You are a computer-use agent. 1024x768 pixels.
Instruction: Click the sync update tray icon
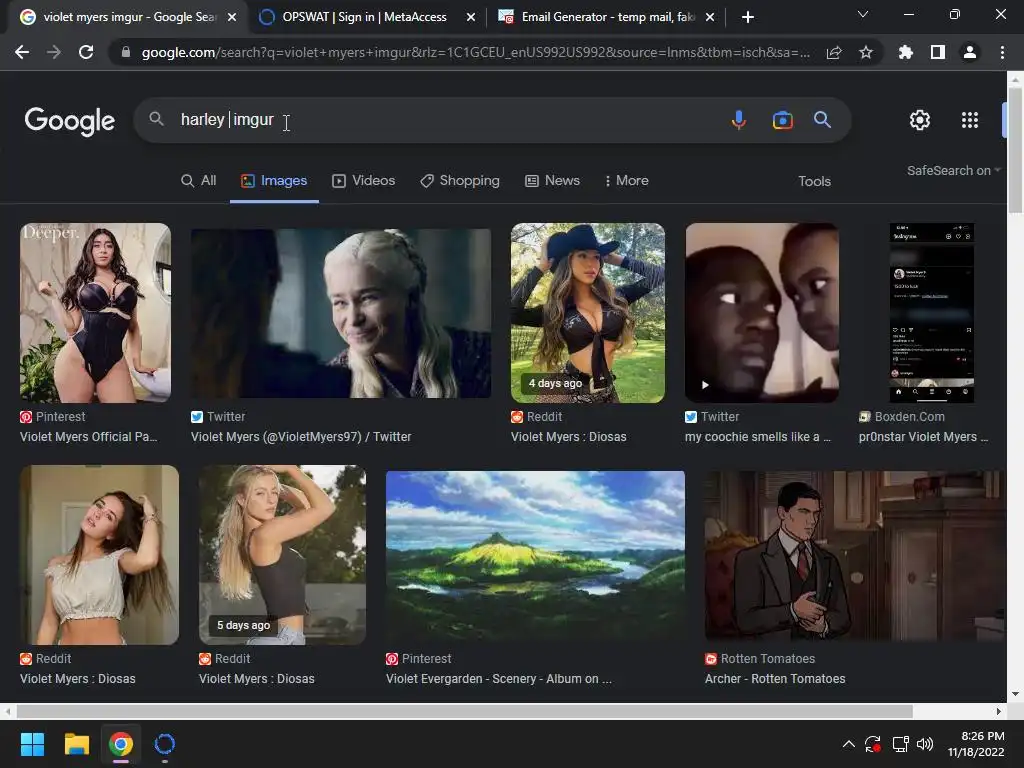(873, 744)
